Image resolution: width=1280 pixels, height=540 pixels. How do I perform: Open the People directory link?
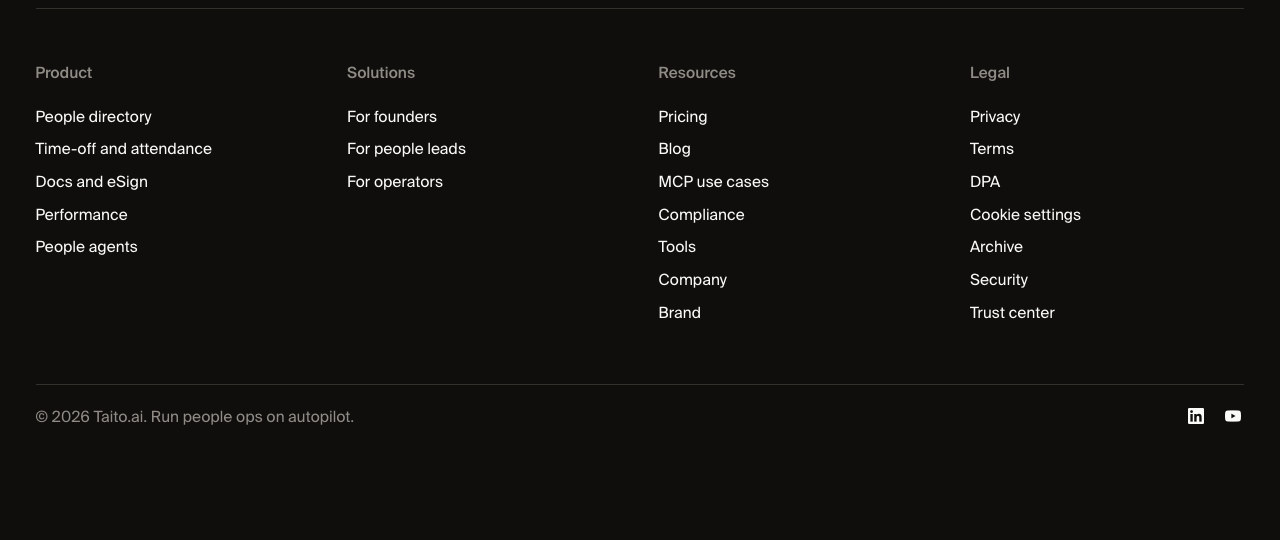94,117
